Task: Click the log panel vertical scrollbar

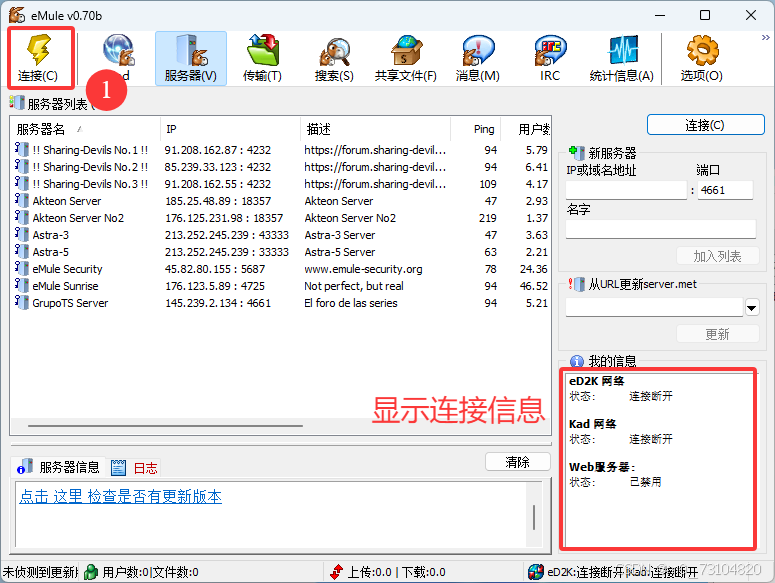Action: 534,517
